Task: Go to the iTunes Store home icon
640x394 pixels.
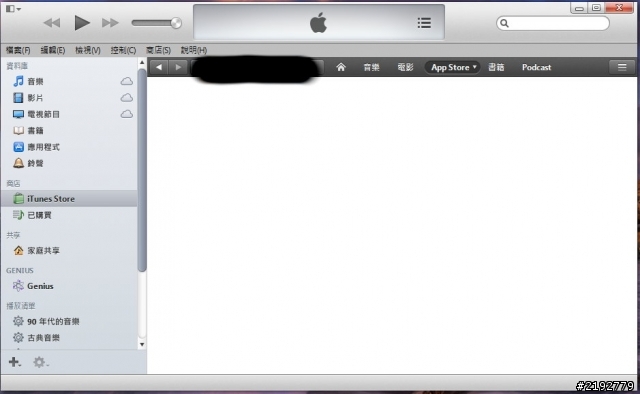Action: point(341,67)
